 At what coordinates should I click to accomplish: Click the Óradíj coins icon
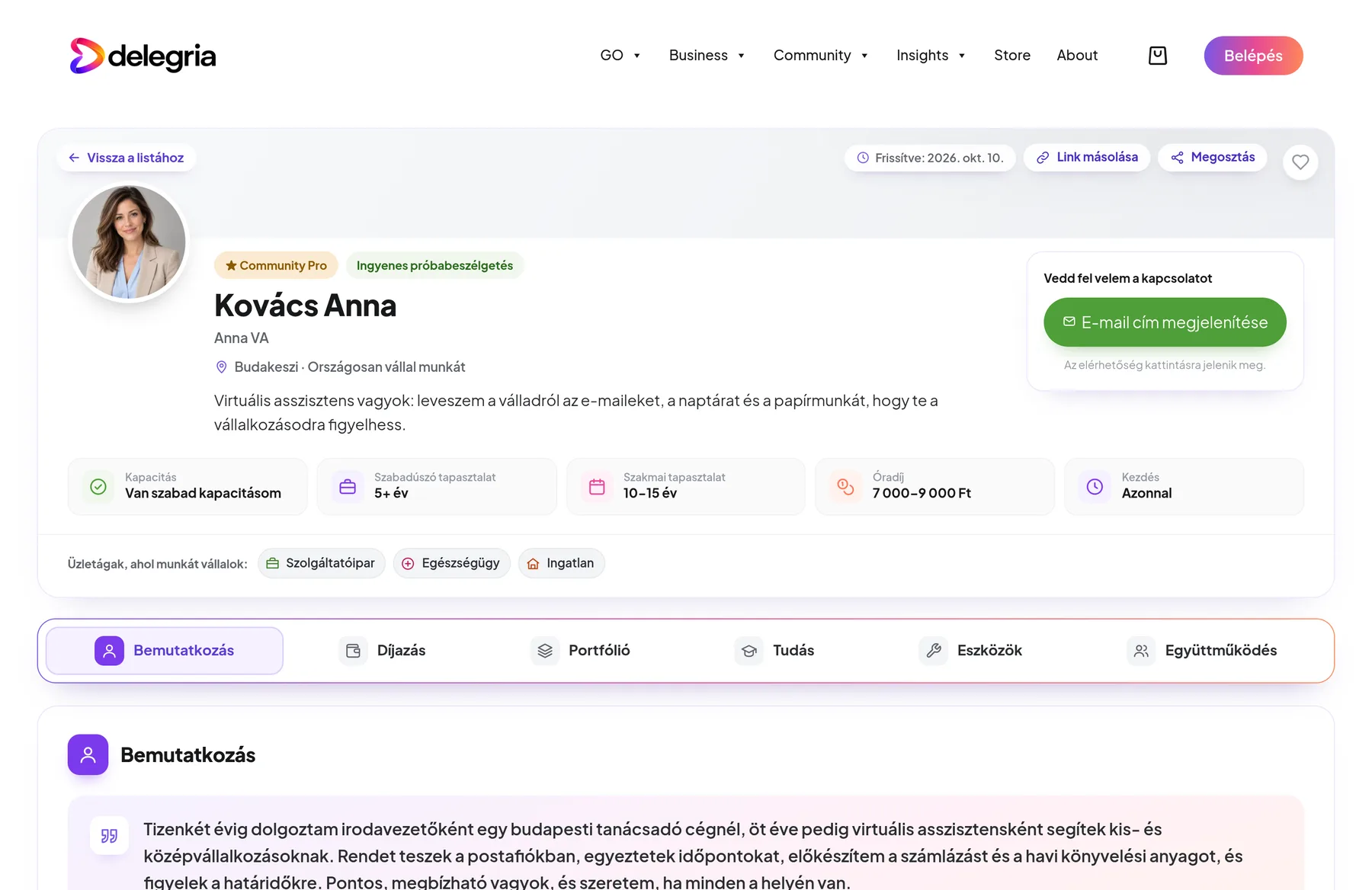[x=845, y=486]
